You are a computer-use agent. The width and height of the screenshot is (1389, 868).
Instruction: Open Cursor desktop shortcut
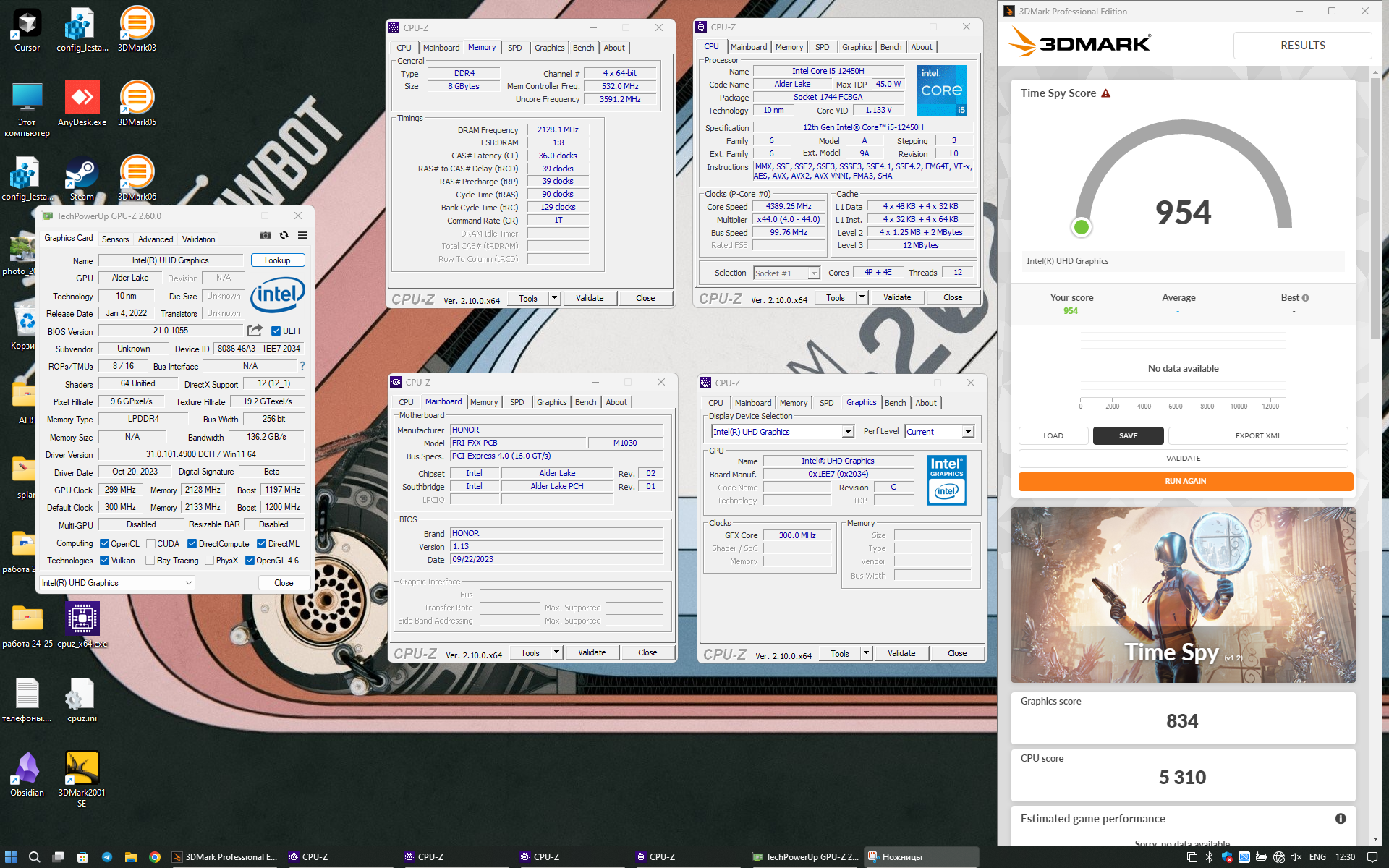[x=27, y=30]
